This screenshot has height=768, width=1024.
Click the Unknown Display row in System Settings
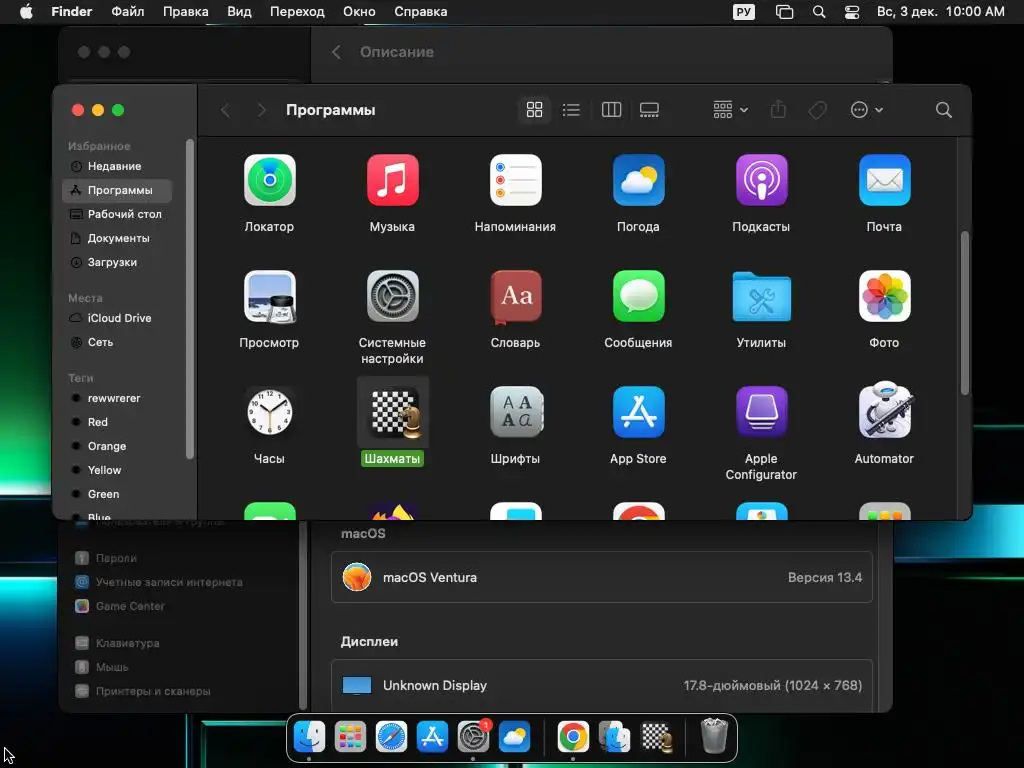(x=601, y=685)
